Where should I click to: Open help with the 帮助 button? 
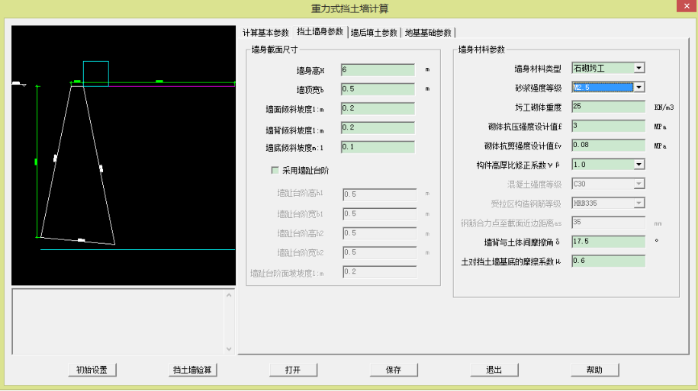[x=595, y=370]
